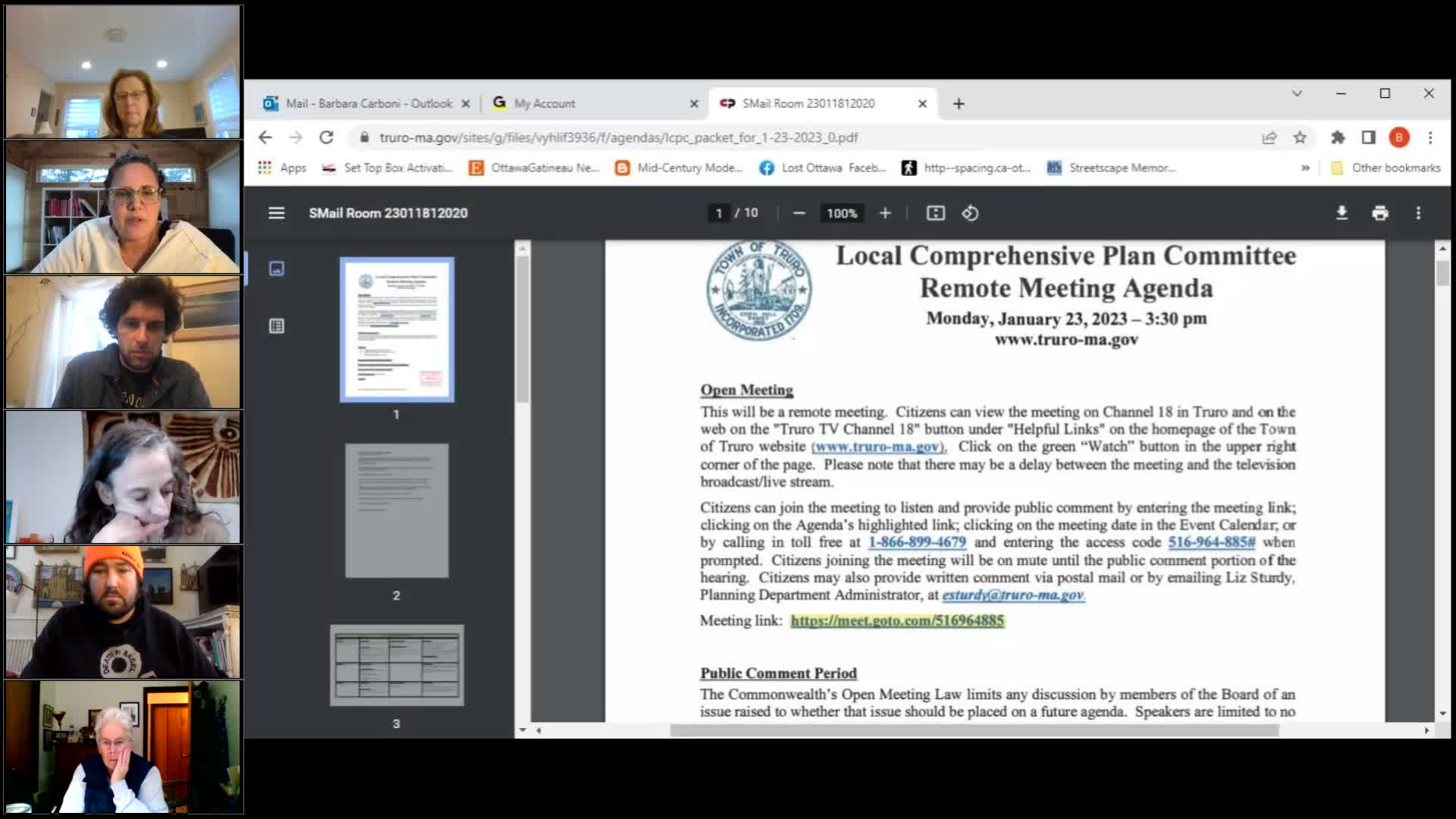The height and width of the screenshot is (819, 1456).
Task: Open the PDF more options menu
Action: 1417,214
